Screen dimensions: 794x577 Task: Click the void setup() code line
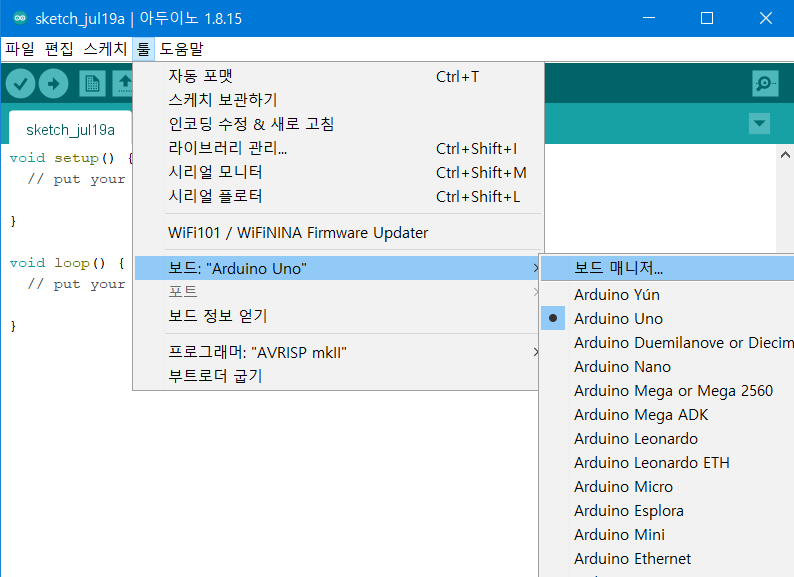tap(71, 158)
